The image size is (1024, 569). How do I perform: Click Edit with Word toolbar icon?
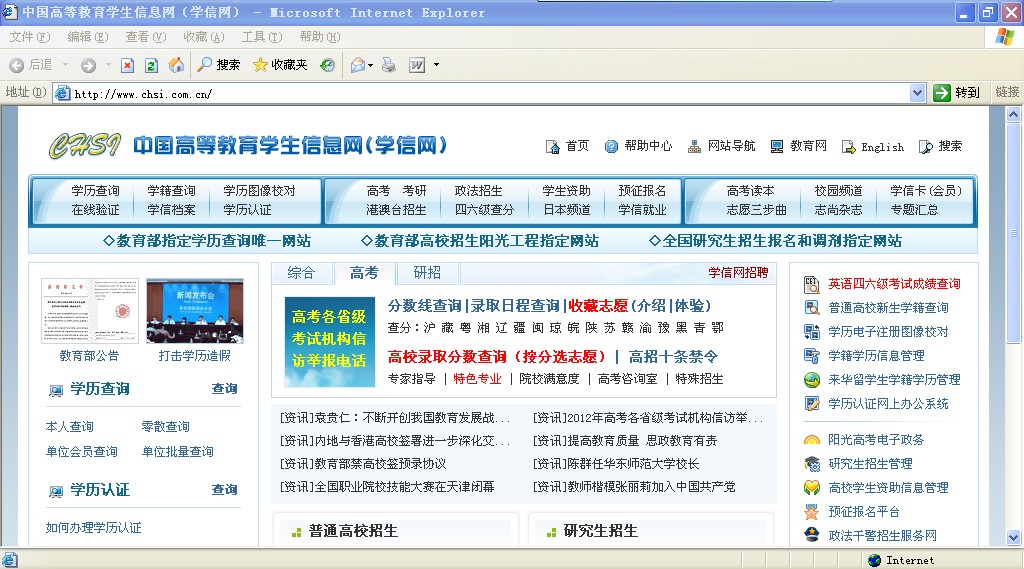coord(417,65)
